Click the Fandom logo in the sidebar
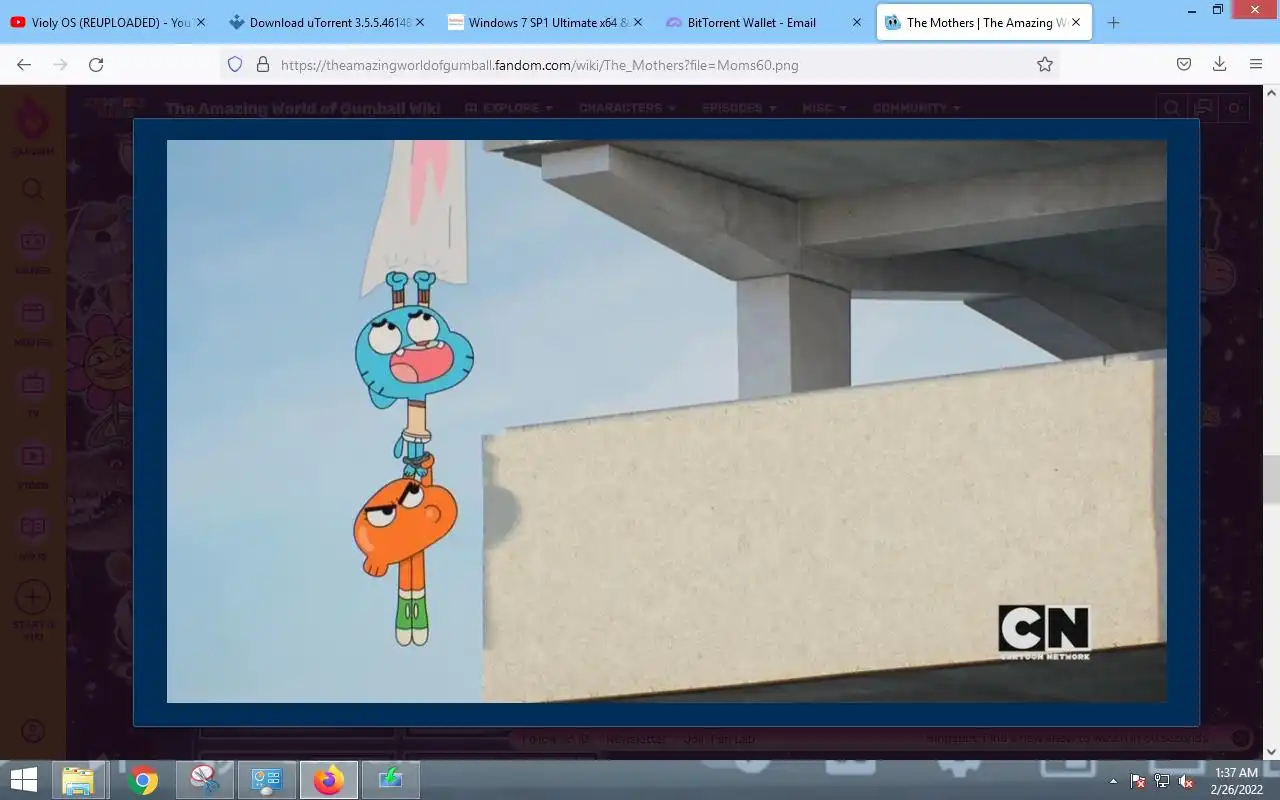The height and width of the screenshot is (800, 1280). tap(33, 125)
